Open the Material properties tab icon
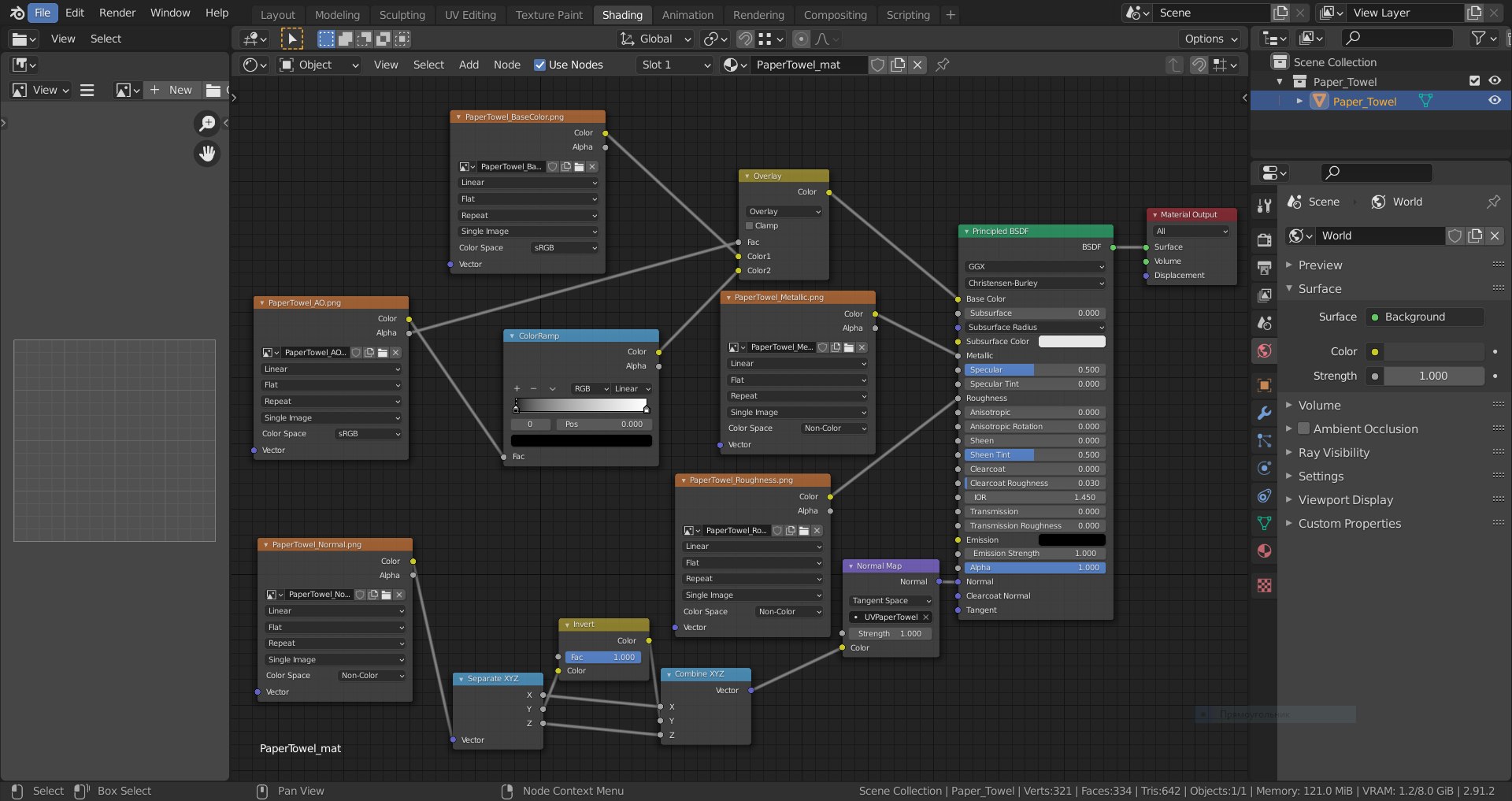Viewport: 1512px width, 801px height. coord(1264,551)
